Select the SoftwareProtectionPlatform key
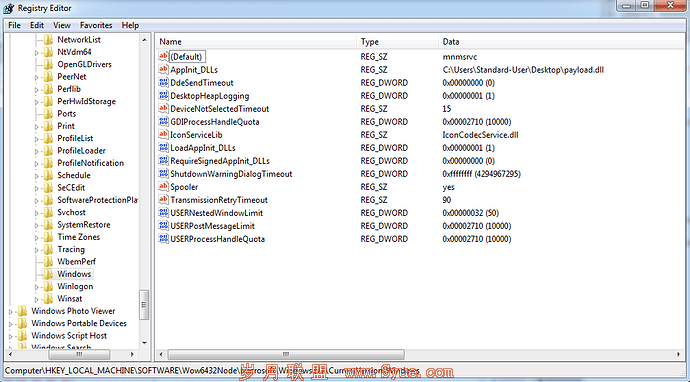690x382 pixels. [97, 200]
